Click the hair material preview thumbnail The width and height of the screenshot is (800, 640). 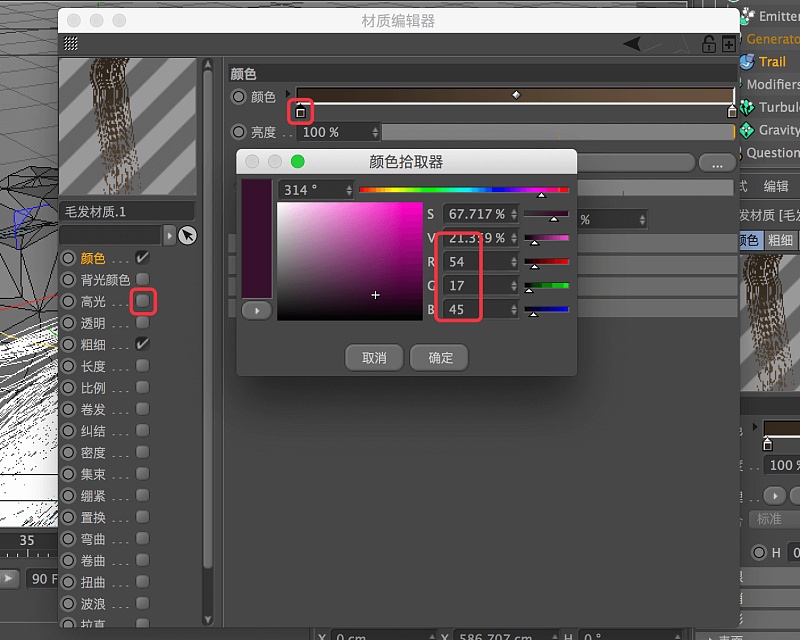pos(128,126)
